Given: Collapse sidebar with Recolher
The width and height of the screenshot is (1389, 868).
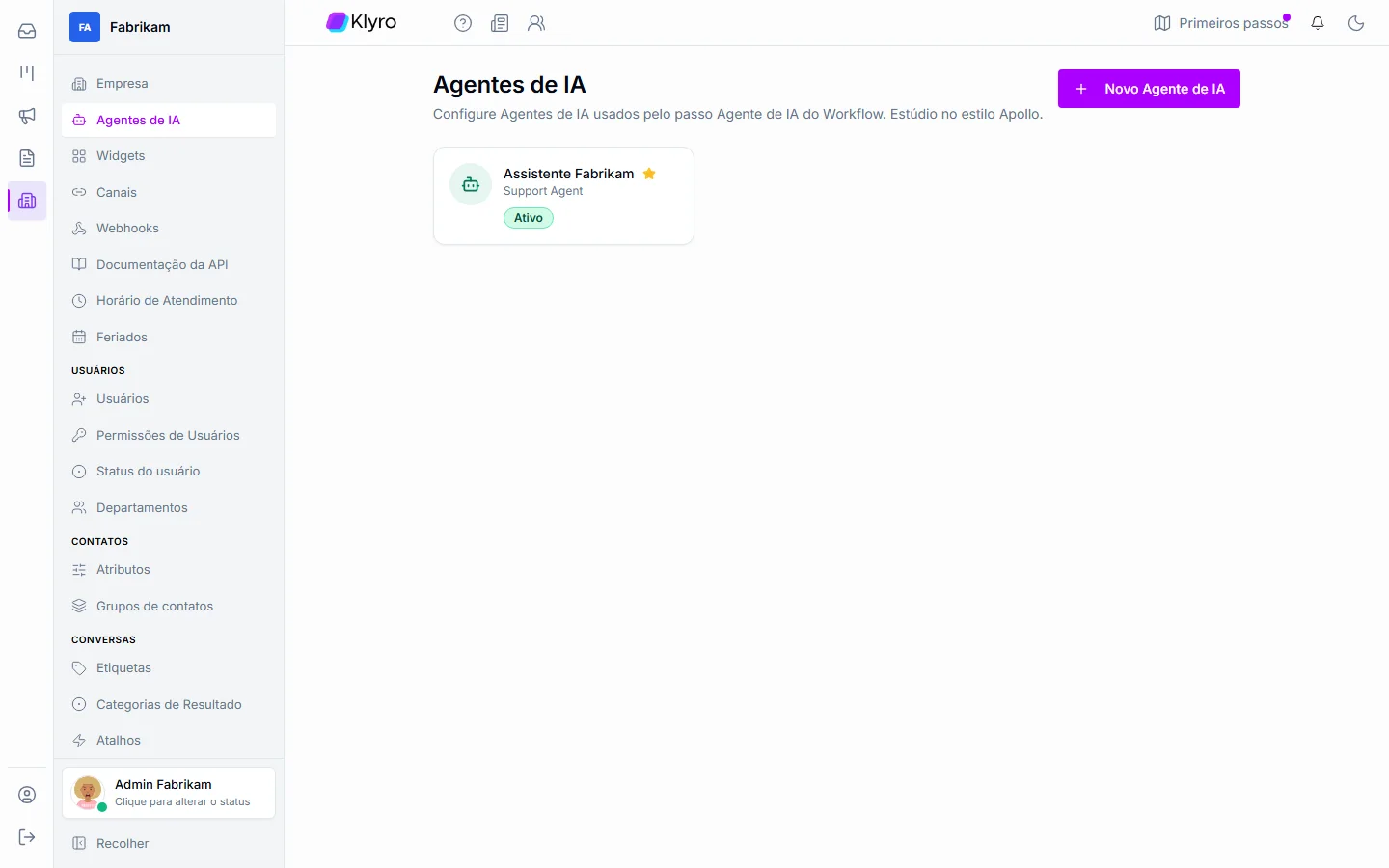Looking at the screenshot, I should (169, 844).
